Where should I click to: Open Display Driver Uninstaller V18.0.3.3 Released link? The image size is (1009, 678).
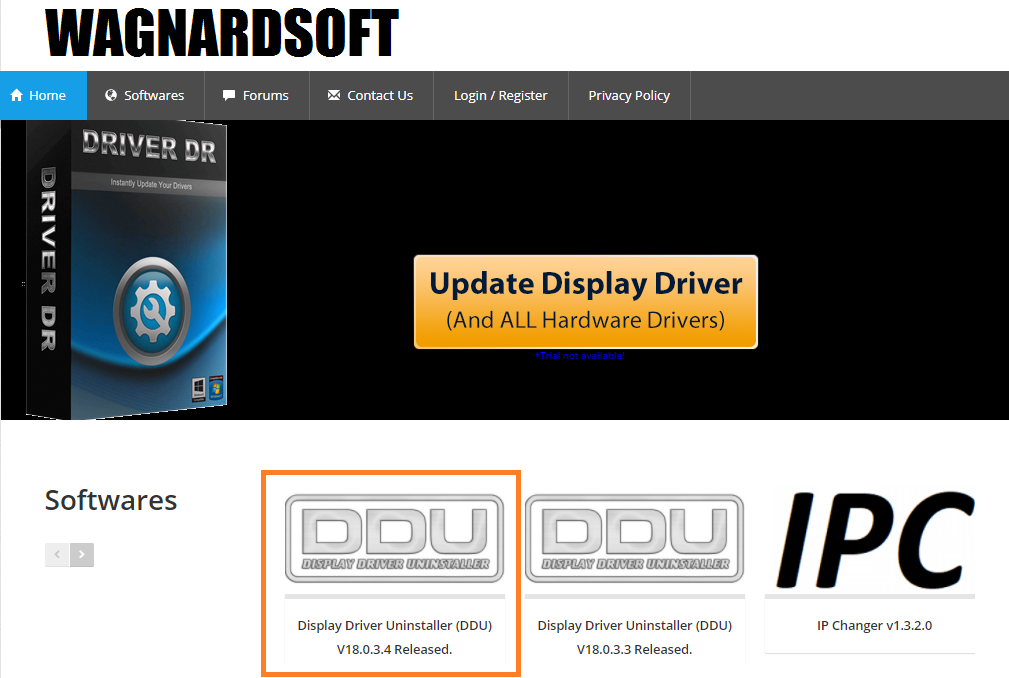(x=634, y=637)
